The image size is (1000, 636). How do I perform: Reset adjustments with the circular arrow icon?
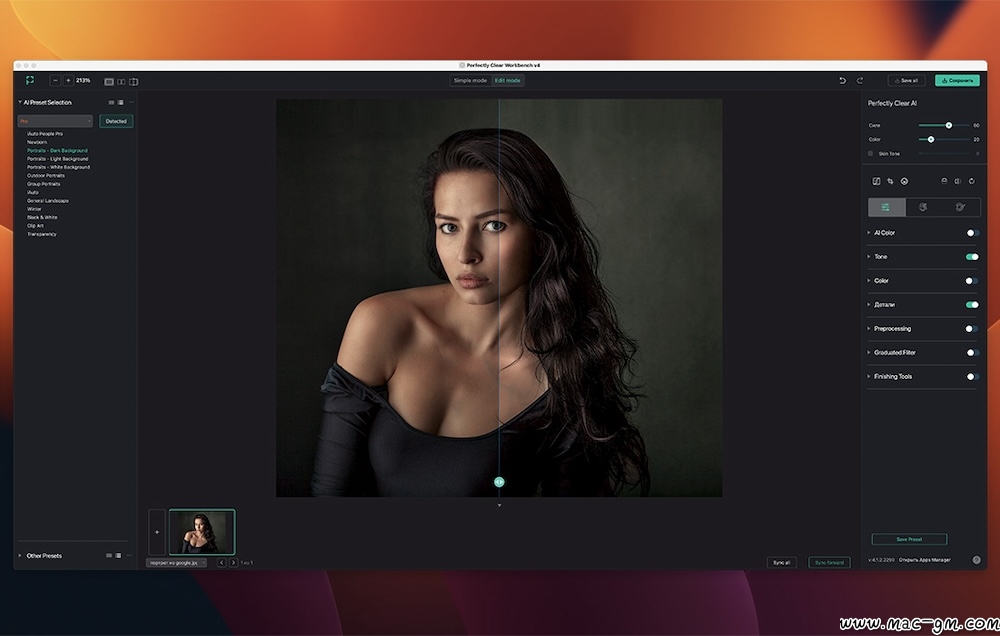coord(972,181)
